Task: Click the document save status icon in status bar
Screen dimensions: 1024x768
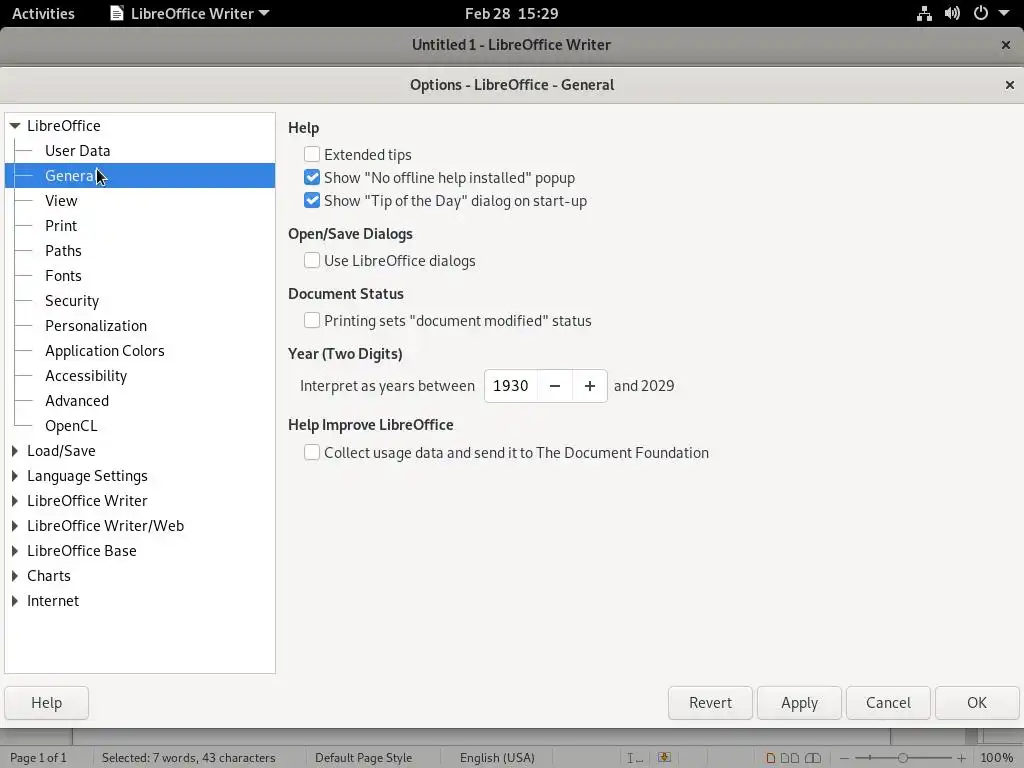Action: (x=664, y=758)
